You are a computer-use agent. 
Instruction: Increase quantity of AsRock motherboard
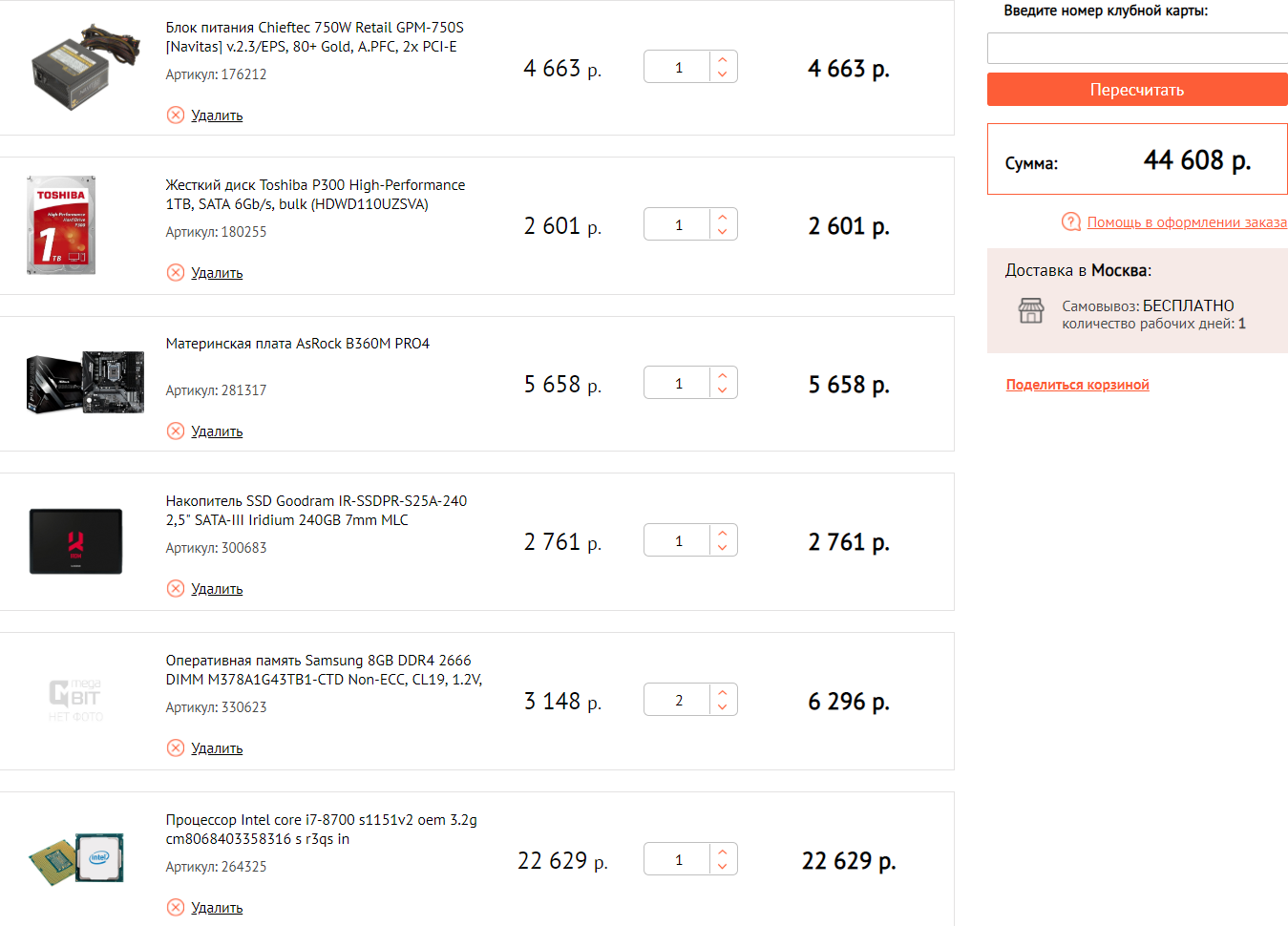click(x=723, y=375)
